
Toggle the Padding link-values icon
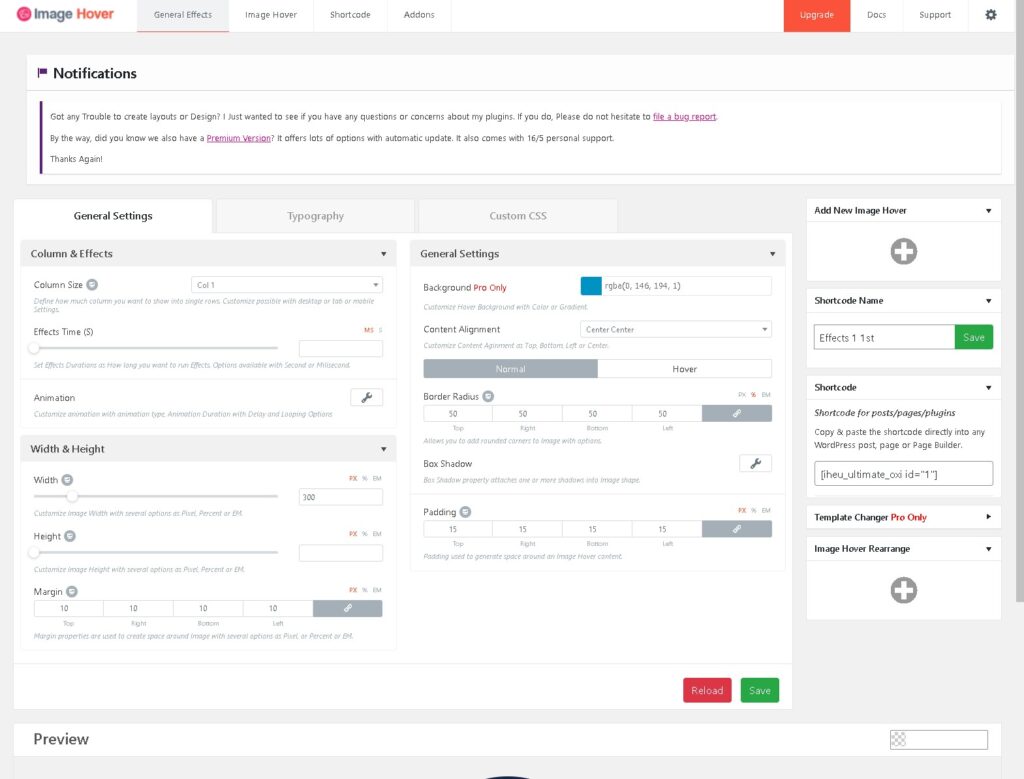[x=736, y=529]
